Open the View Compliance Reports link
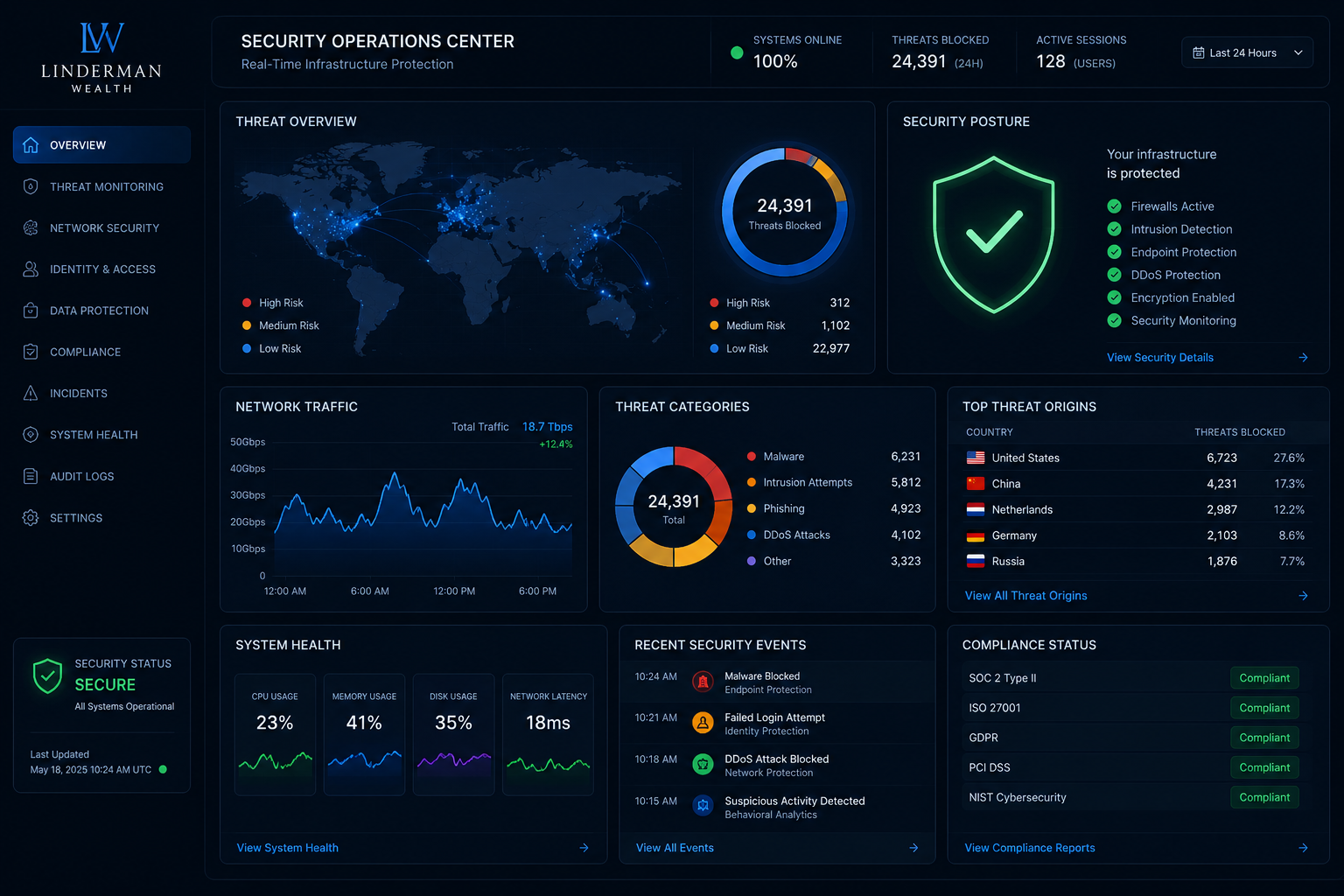The image size is (1344, 896). point(1030,848)
